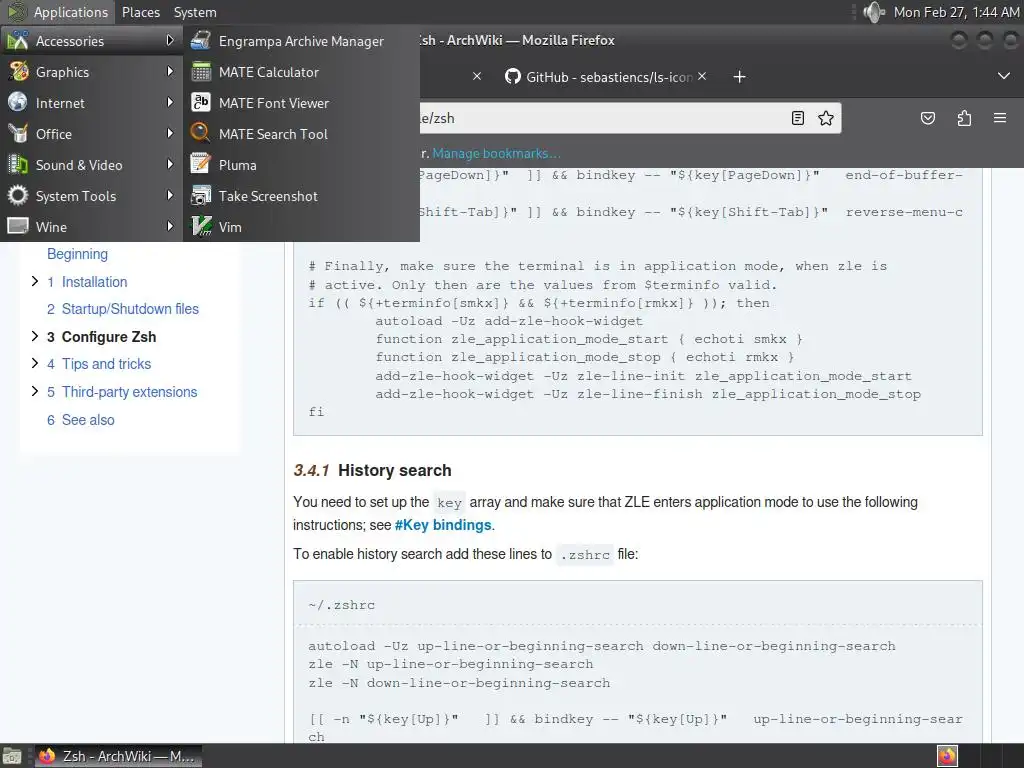Viewport: 1024px width, 768px height.
Task: Bookmark this page with the star icon
Action: (x=826, y=118)
